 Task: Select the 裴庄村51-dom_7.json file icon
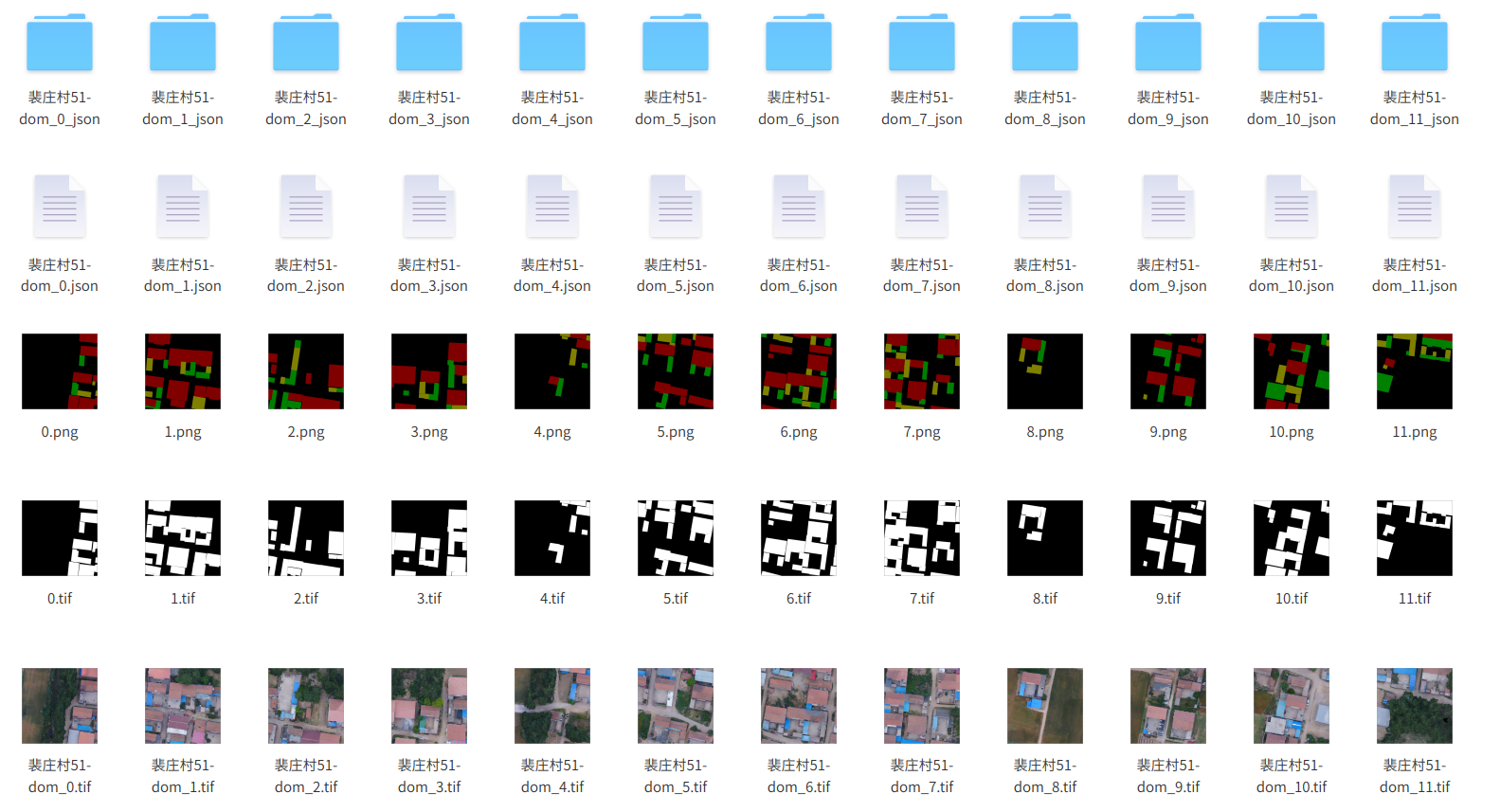(922, 206)
